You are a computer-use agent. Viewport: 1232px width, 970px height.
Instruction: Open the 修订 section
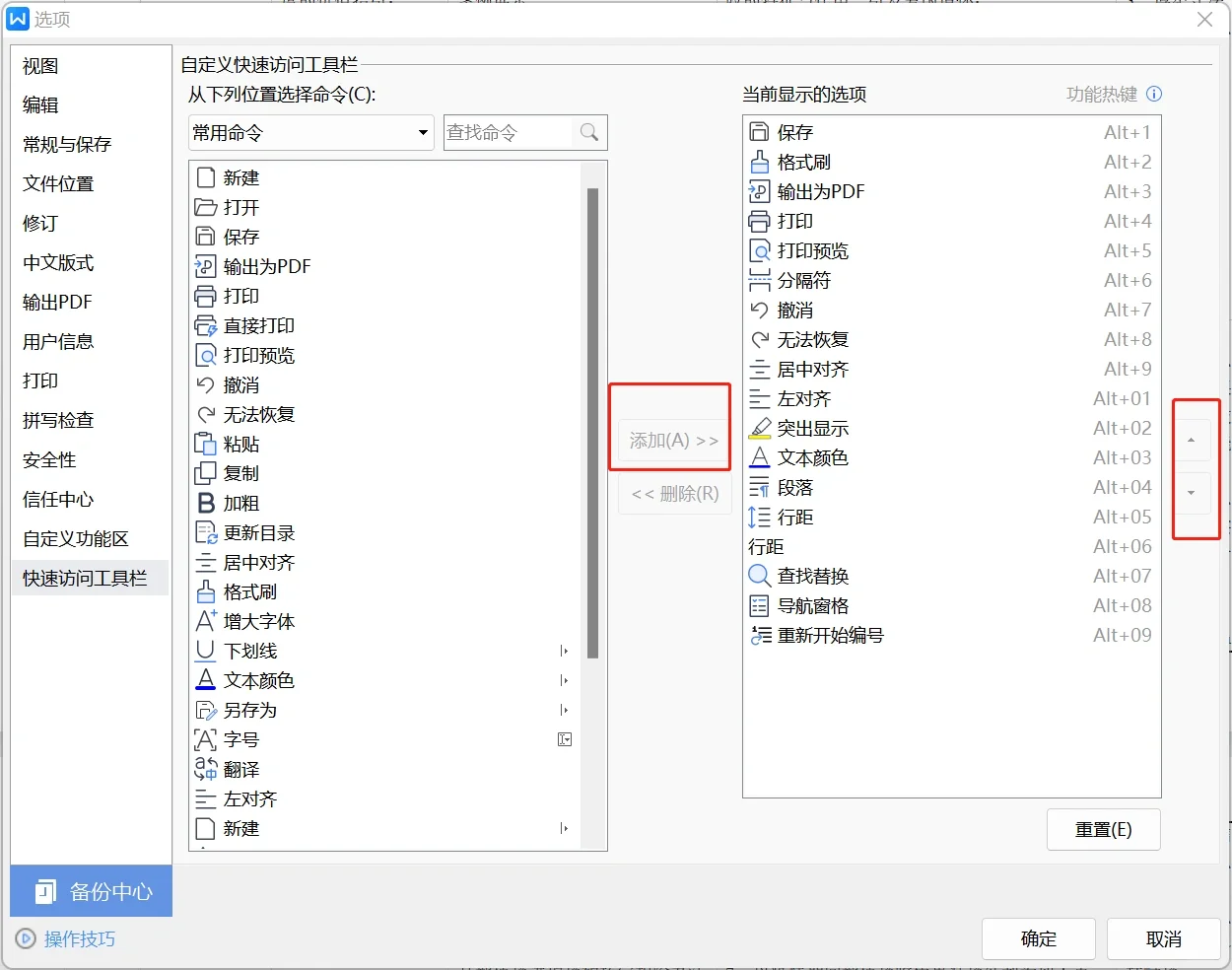(x=40, y=224)
